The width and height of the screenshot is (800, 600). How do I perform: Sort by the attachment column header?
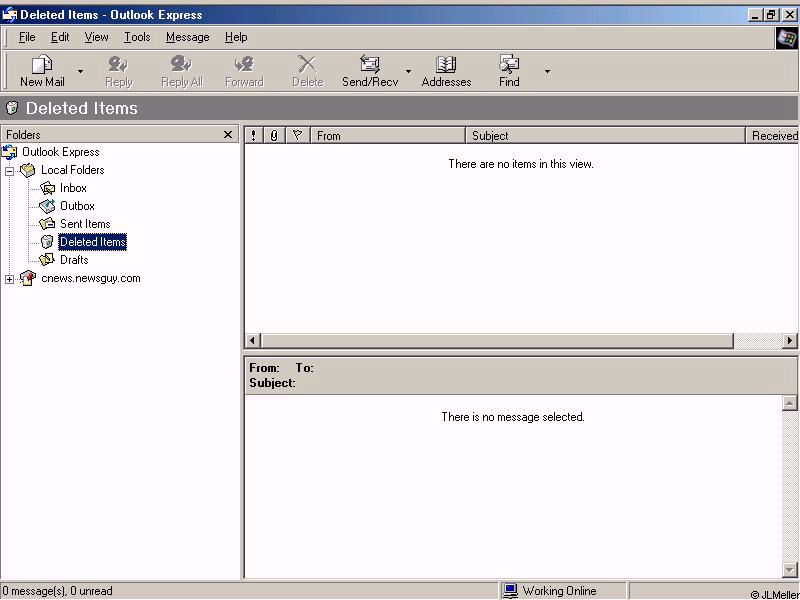(x=275, y=135)
